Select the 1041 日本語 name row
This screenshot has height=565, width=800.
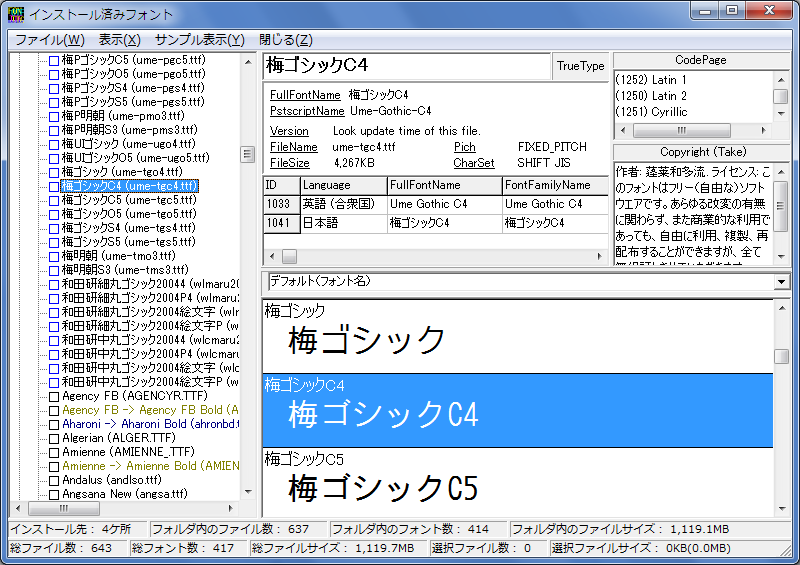pyautogui.click(x=436, y=223)
